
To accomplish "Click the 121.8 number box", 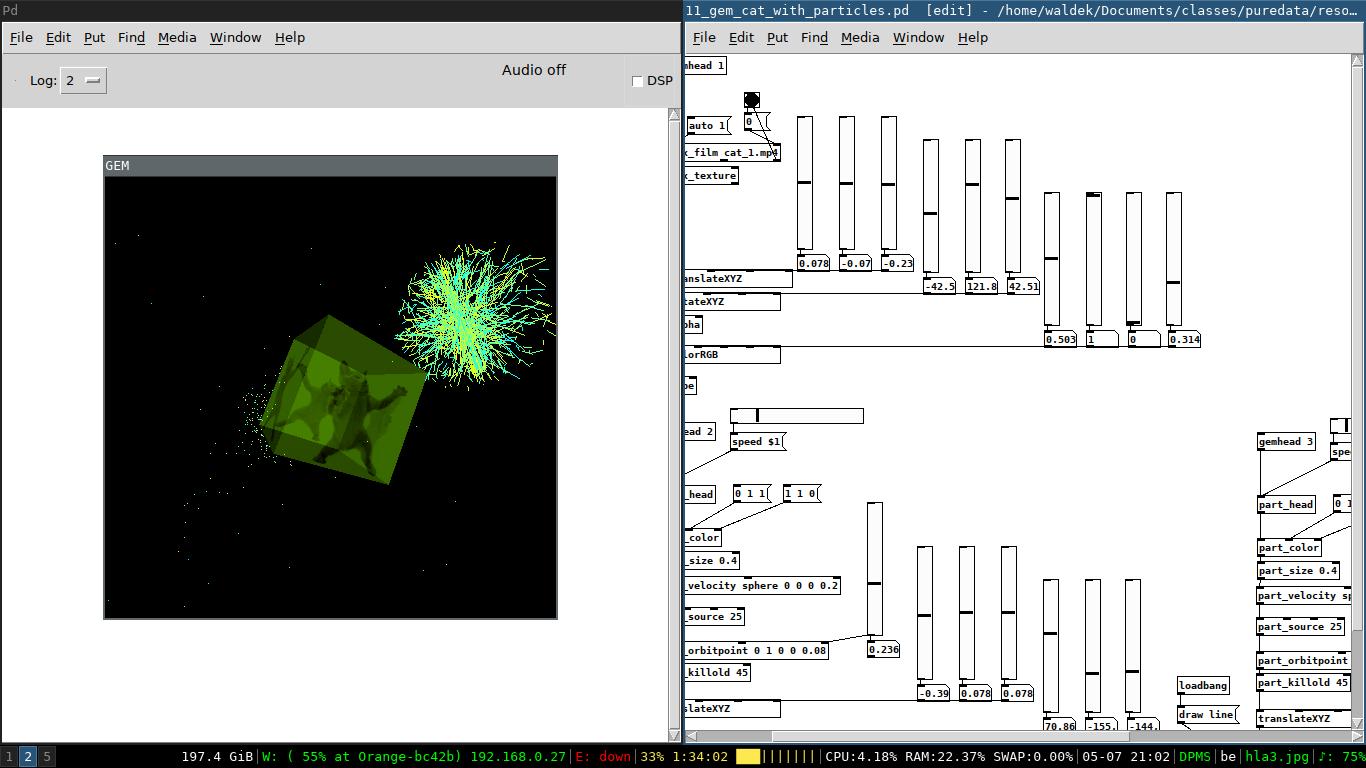I will click(982, 286).
